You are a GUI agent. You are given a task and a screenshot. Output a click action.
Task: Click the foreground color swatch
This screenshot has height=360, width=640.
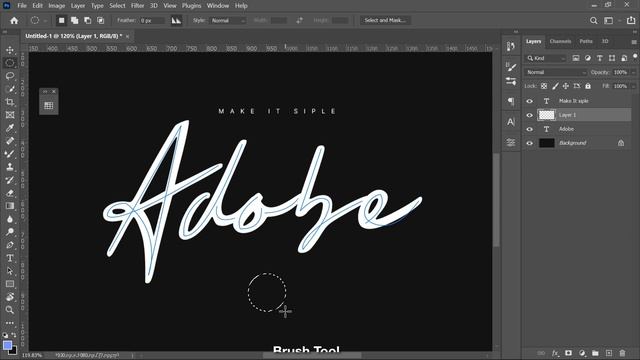coord(7,345)
